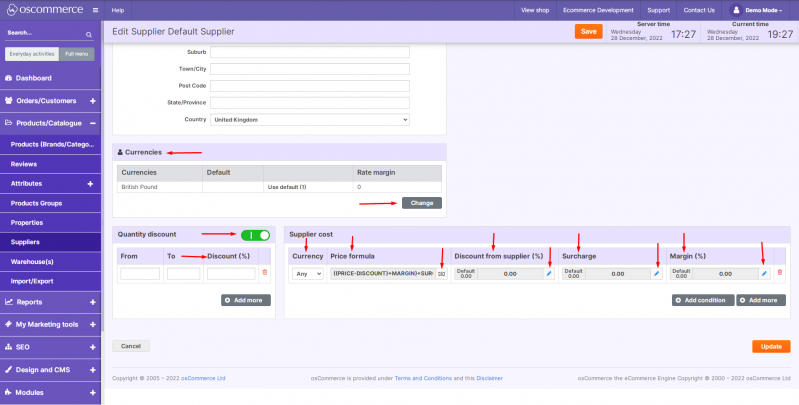Click the Change button under Currencies
The height and width of the screenshot is (405, 799).
coord(421,203)
